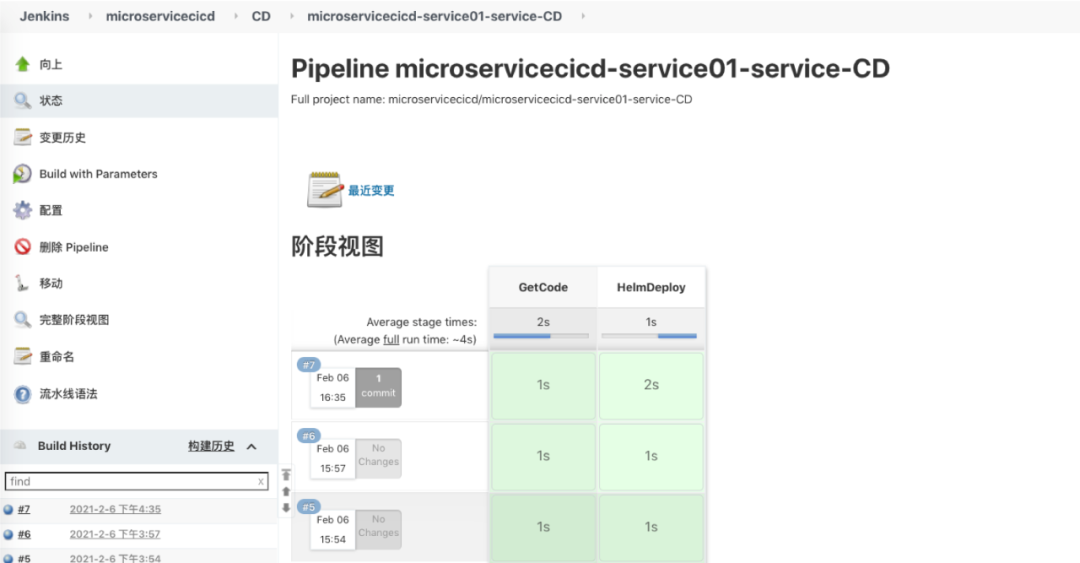1080x563 pixels.
Task: Click the gear icon beside 配置
Action: coord(22,210)
